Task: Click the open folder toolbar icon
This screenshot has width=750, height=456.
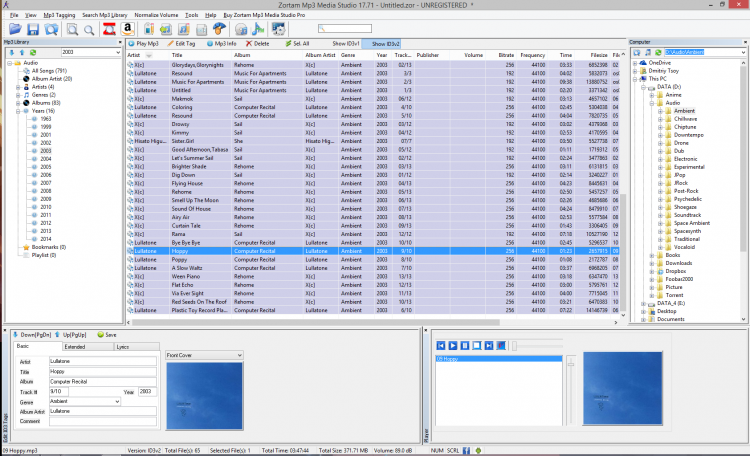Action: click(15, 29)
